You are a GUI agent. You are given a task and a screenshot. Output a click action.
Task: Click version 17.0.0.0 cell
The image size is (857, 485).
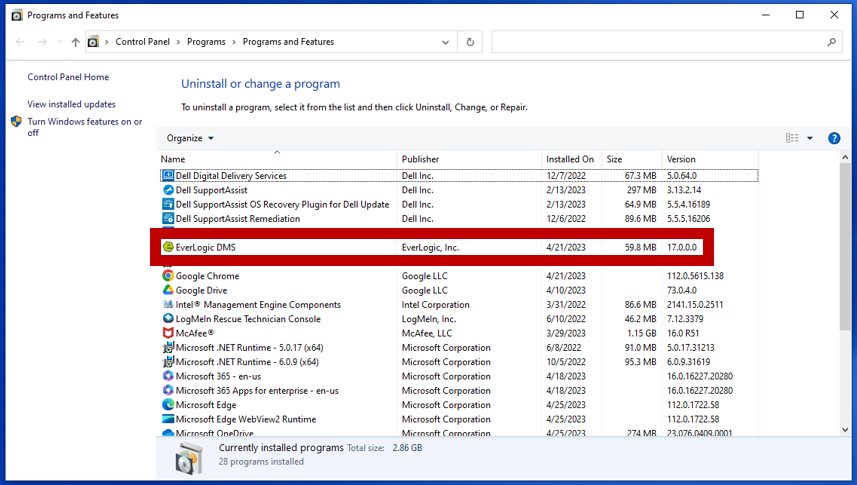pyautogui.click(x=682, y=247)
